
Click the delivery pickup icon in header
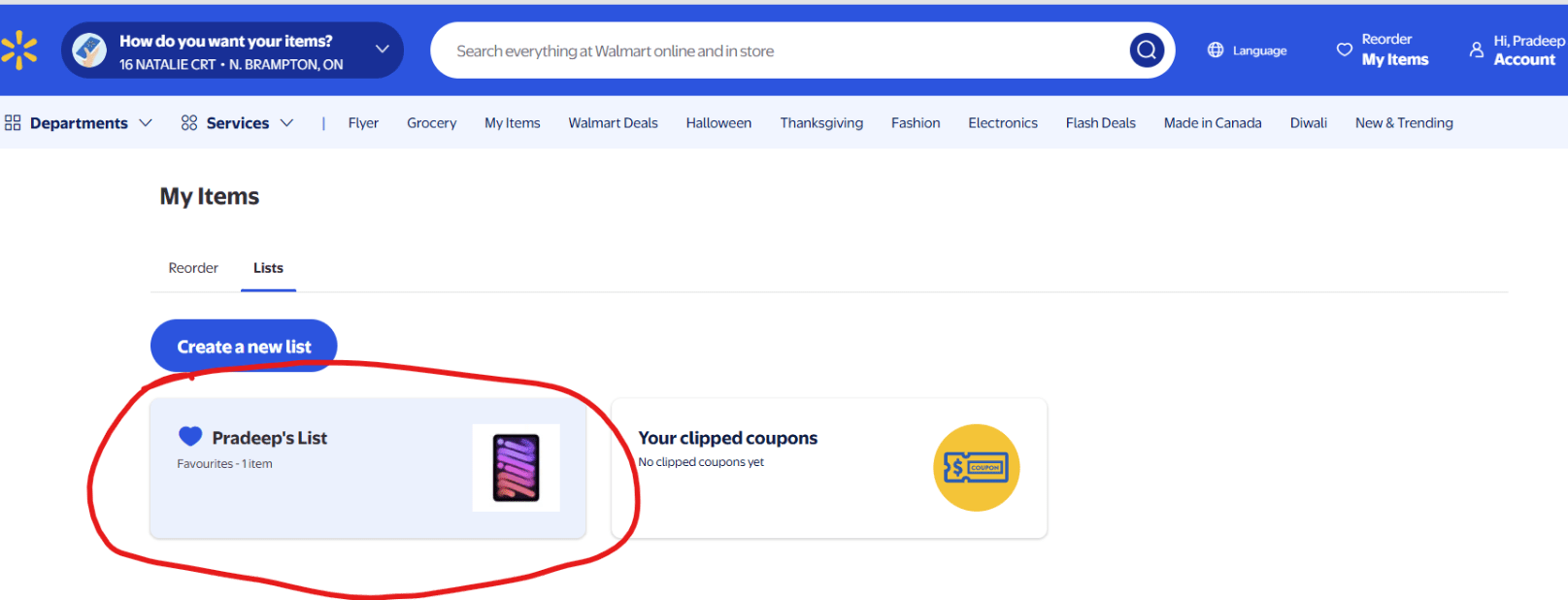coord(89,50)
